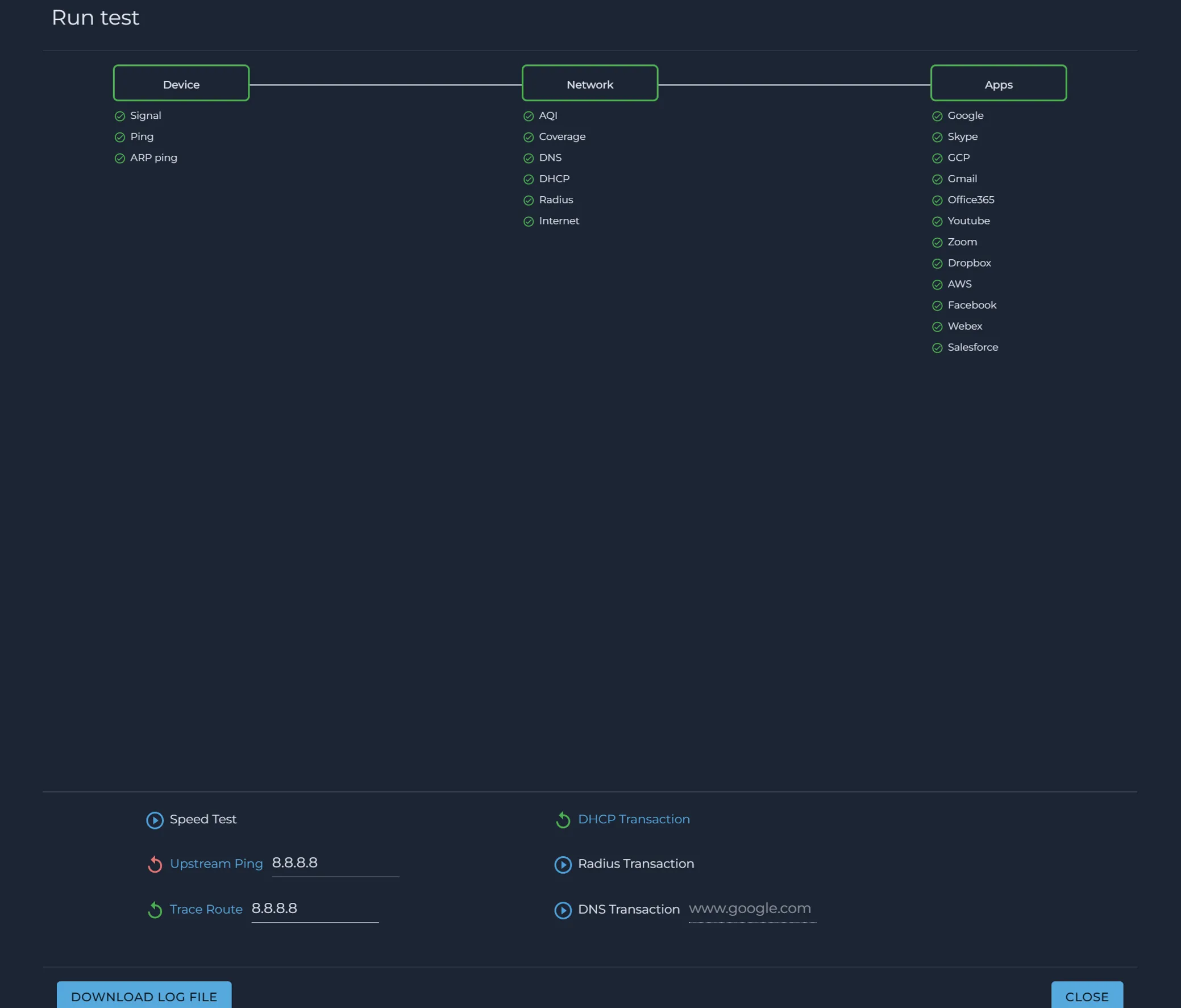The image size is (1181, 1008).
Task: Click the AQI check status icon
Action: click(x=529, y=116)
